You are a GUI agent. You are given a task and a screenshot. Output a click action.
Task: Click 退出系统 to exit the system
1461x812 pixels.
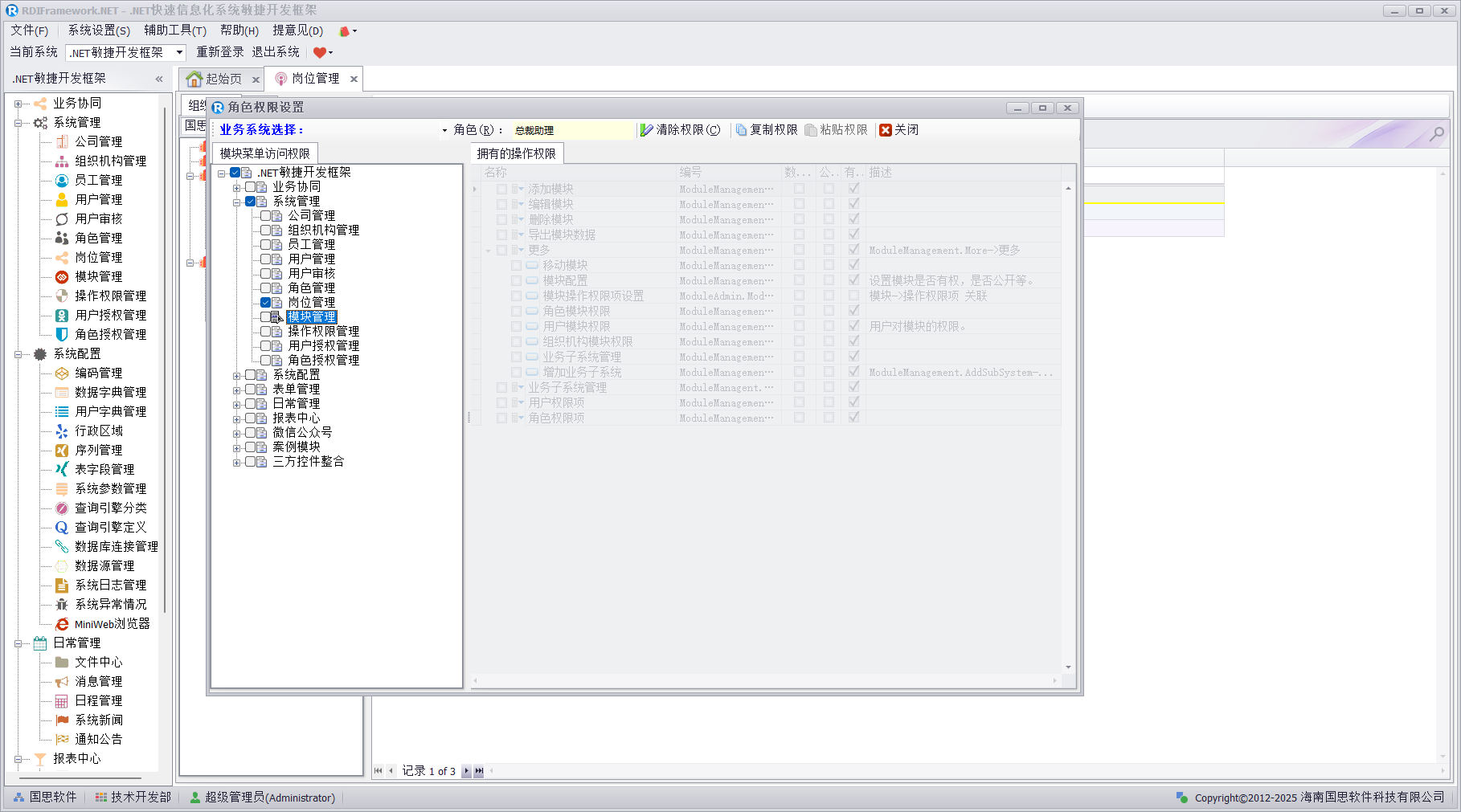(x=276, y=52)
